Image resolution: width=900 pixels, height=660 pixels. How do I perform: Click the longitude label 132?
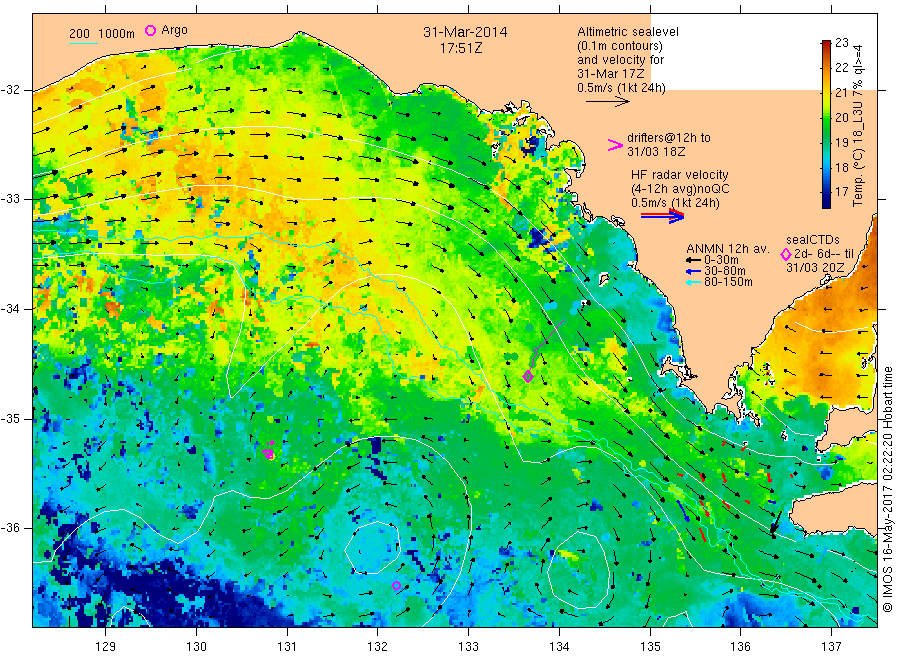point(378,646)
